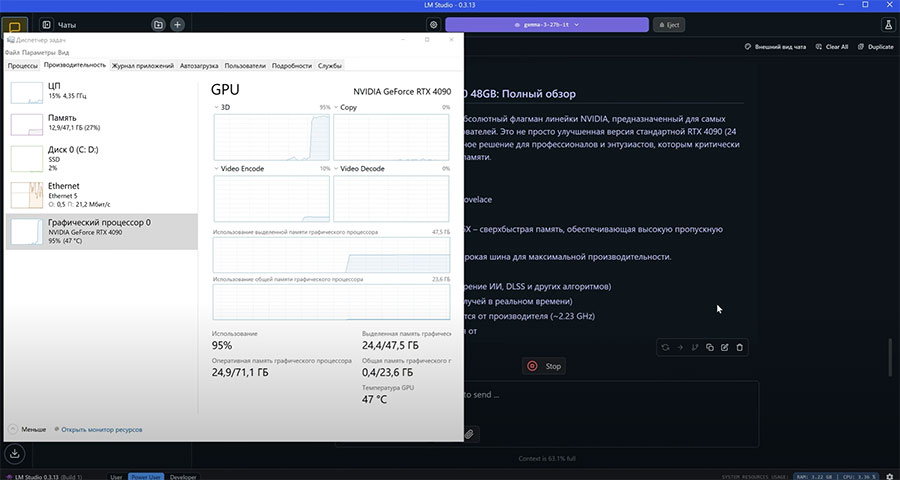
Task: Open the Файл menu in Task Manager
Action: [12, 52]
